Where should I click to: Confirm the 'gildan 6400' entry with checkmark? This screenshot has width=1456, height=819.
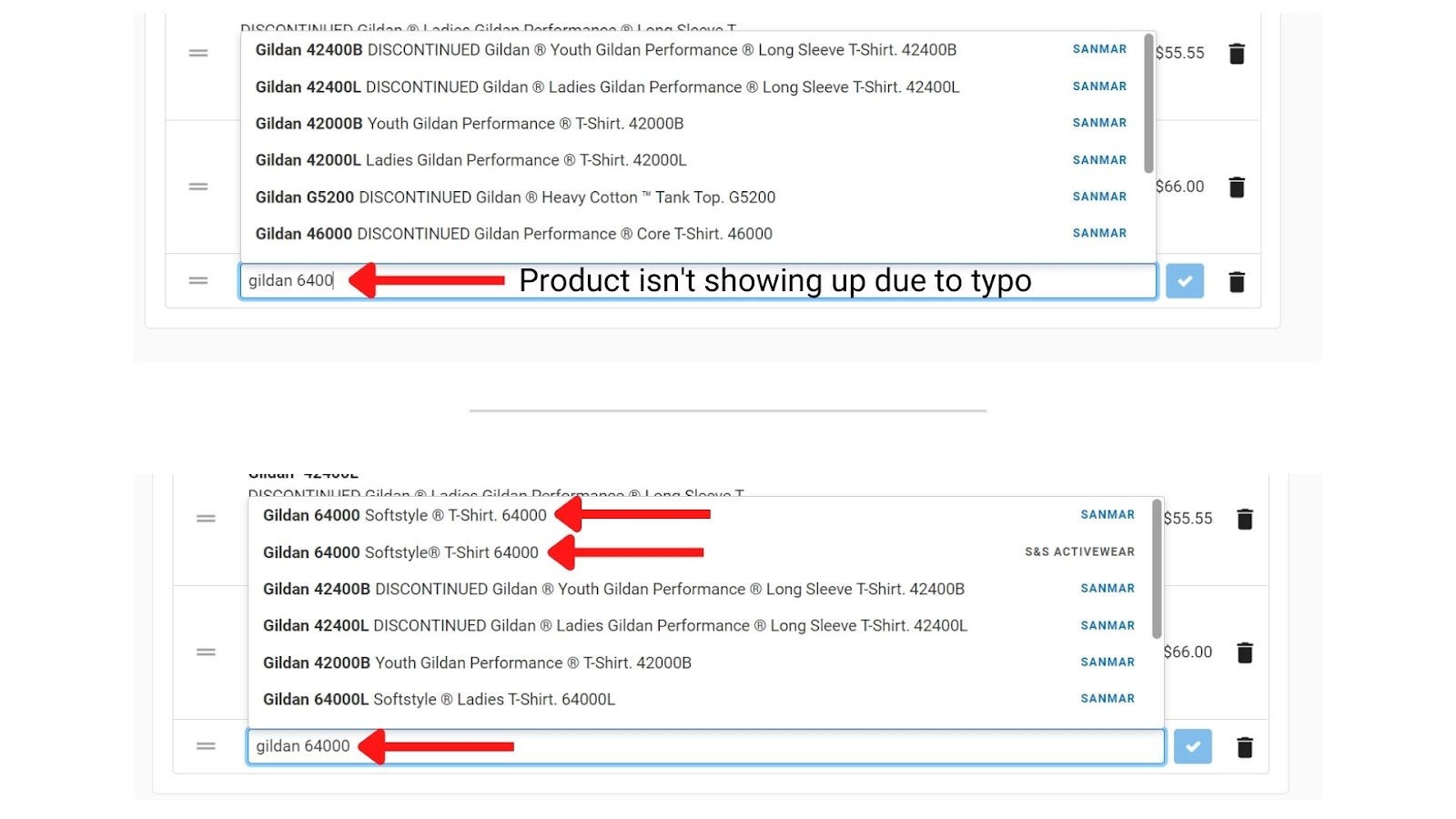(x=1185, y=281)
